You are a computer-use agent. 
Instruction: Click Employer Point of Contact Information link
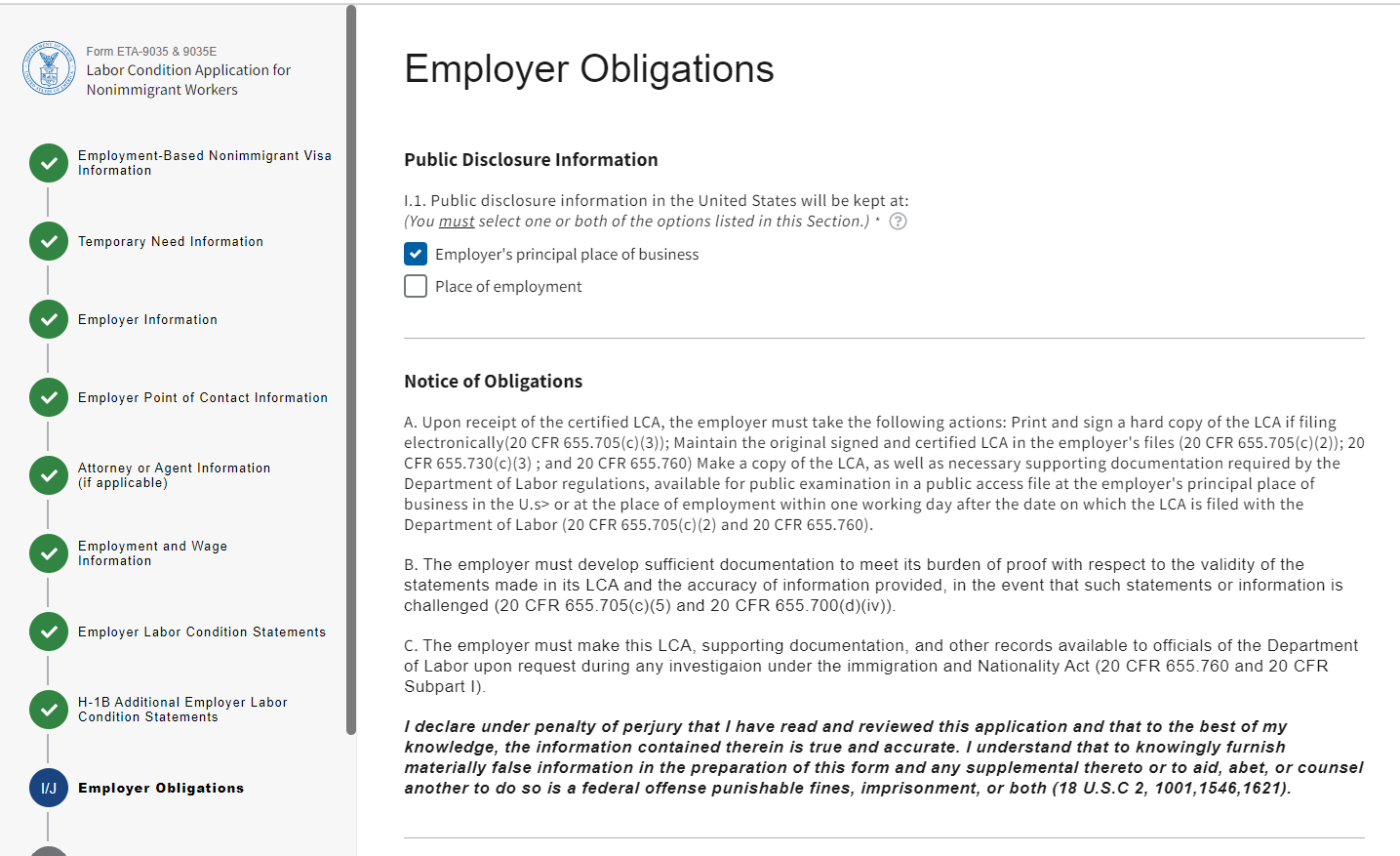[x=203, y=397]
